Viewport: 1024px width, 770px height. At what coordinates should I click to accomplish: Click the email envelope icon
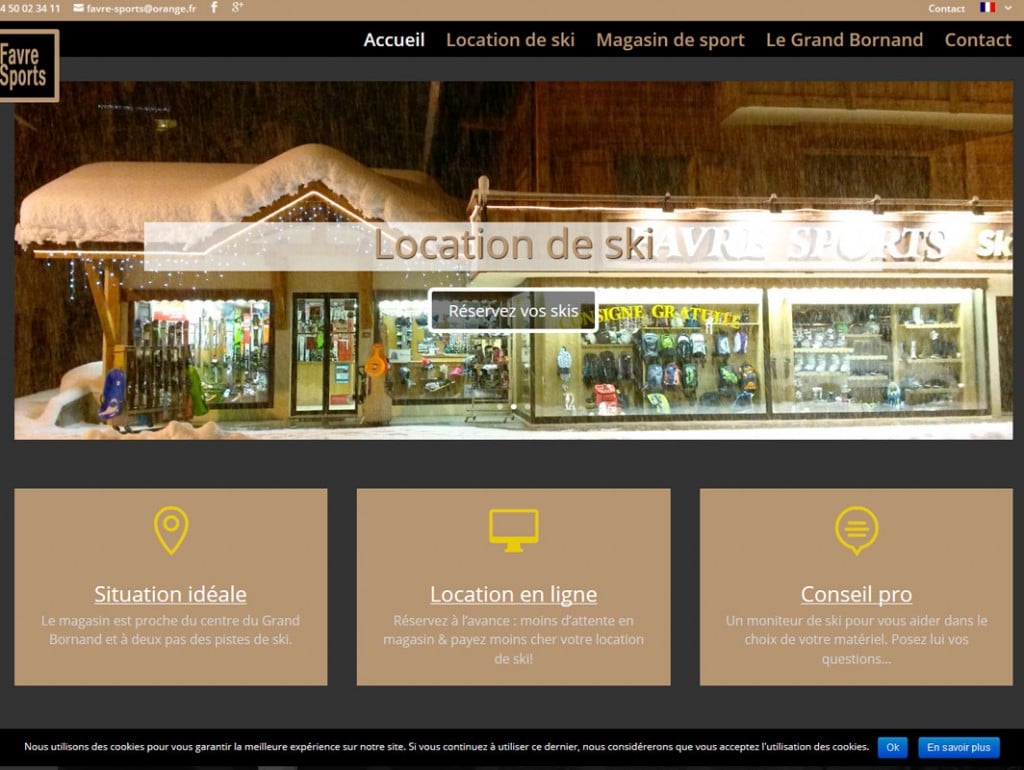pyautogui.click(x=78, y=8)
